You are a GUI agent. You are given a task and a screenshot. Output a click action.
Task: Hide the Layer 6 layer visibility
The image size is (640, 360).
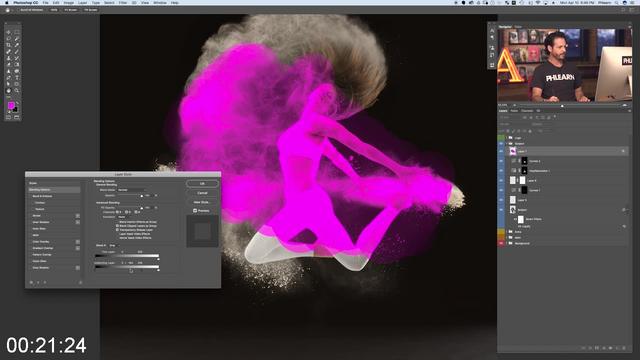tap(501, 180)
